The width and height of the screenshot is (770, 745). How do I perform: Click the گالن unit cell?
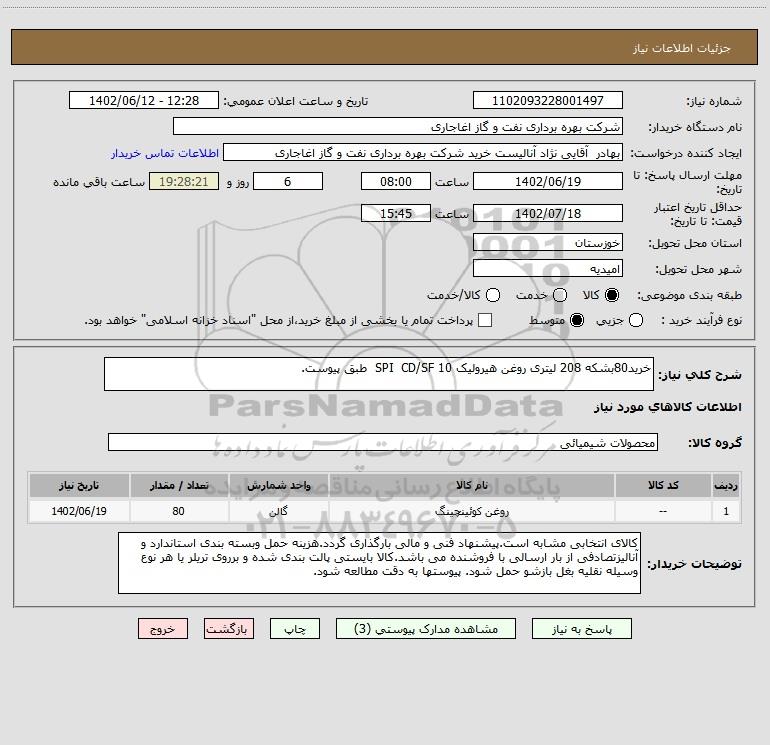278,511
